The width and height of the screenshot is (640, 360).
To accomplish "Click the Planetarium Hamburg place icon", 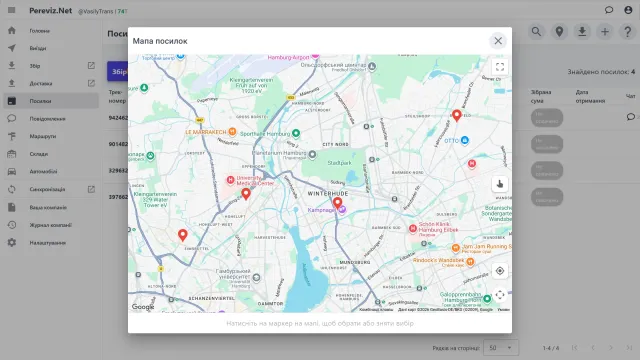I will pos(312,154).
